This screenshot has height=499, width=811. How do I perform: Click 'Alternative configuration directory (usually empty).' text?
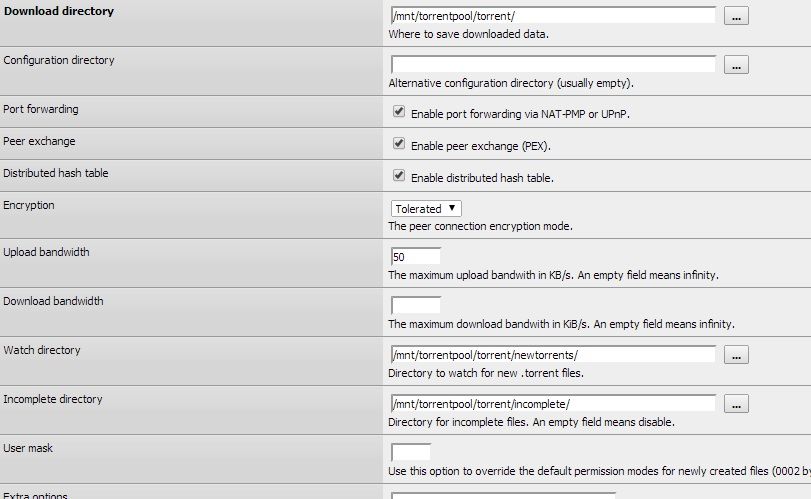(x=511, y=83)
